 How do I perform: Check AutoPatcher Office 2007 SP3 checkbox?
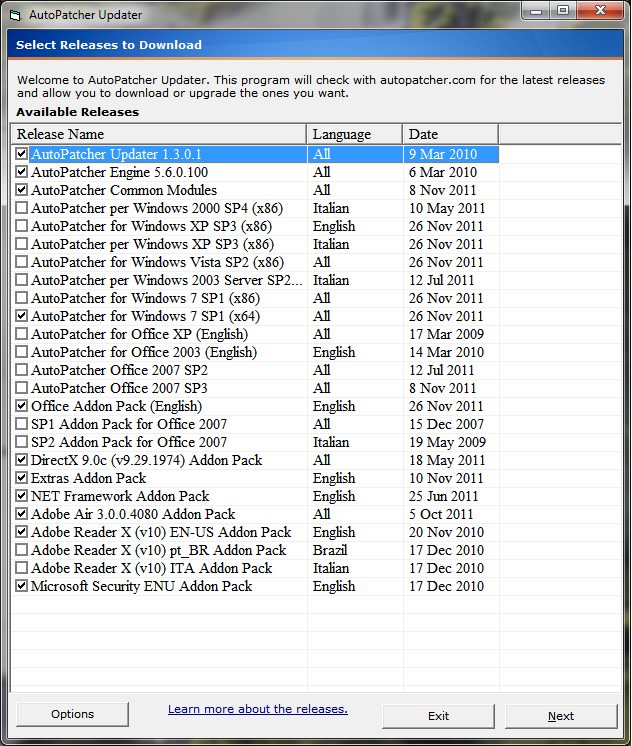[21, 388]
